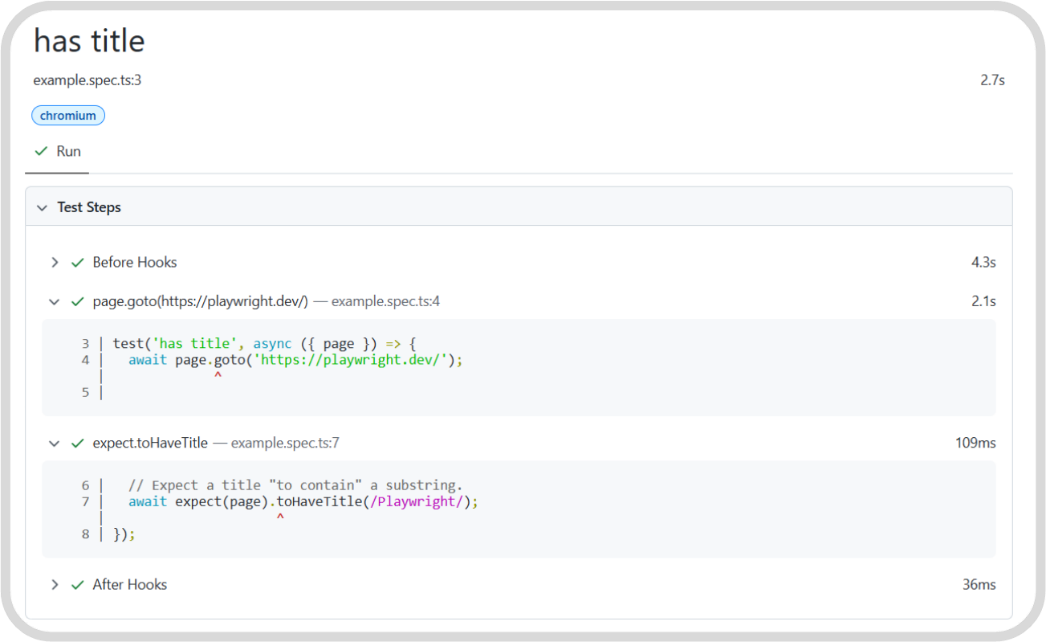
Task: Click the green checkmark beside After Hooks
Action: (x=77, y=585)
